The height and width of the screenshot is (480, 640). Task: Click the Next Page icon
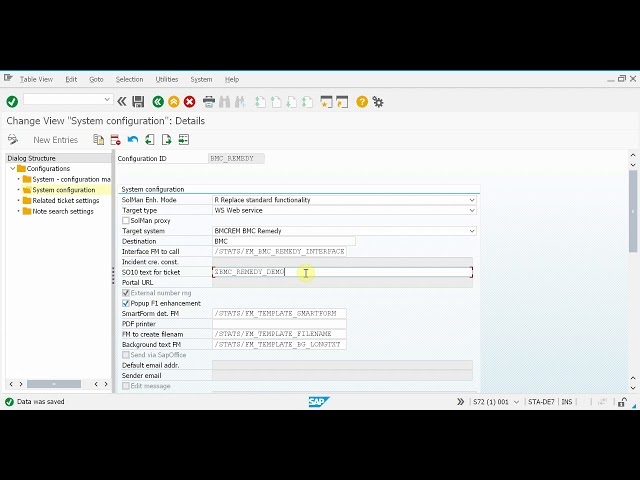point(291,102)
